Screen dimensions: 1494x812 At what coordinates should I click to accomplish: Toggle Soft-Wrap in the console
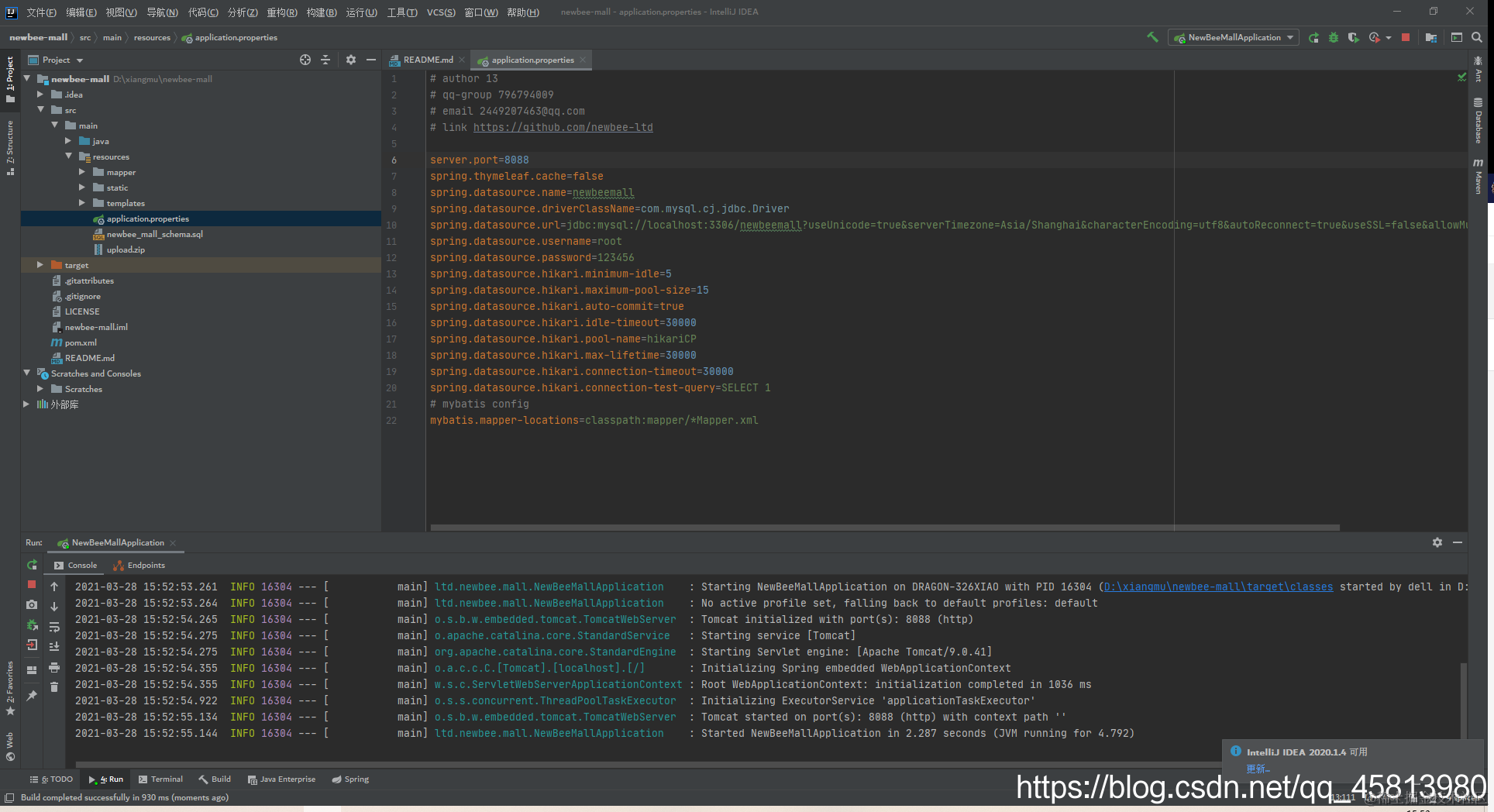point(54,627)
